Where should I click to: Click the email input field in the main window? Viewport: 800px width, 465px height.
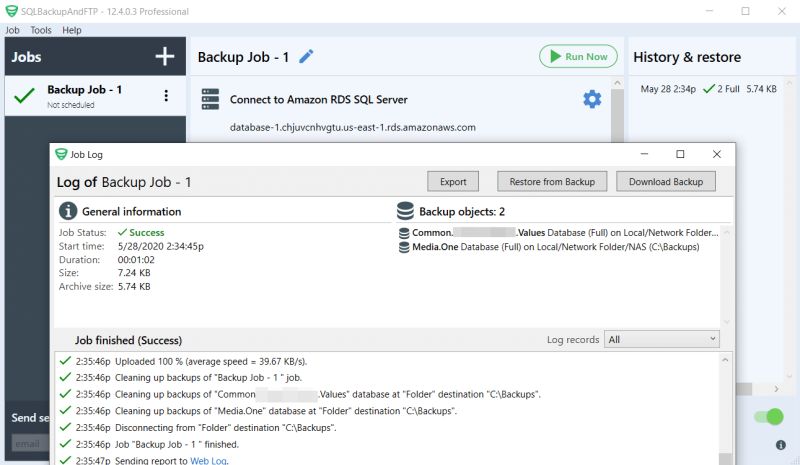pyautogui.click(x=31, y=444)
